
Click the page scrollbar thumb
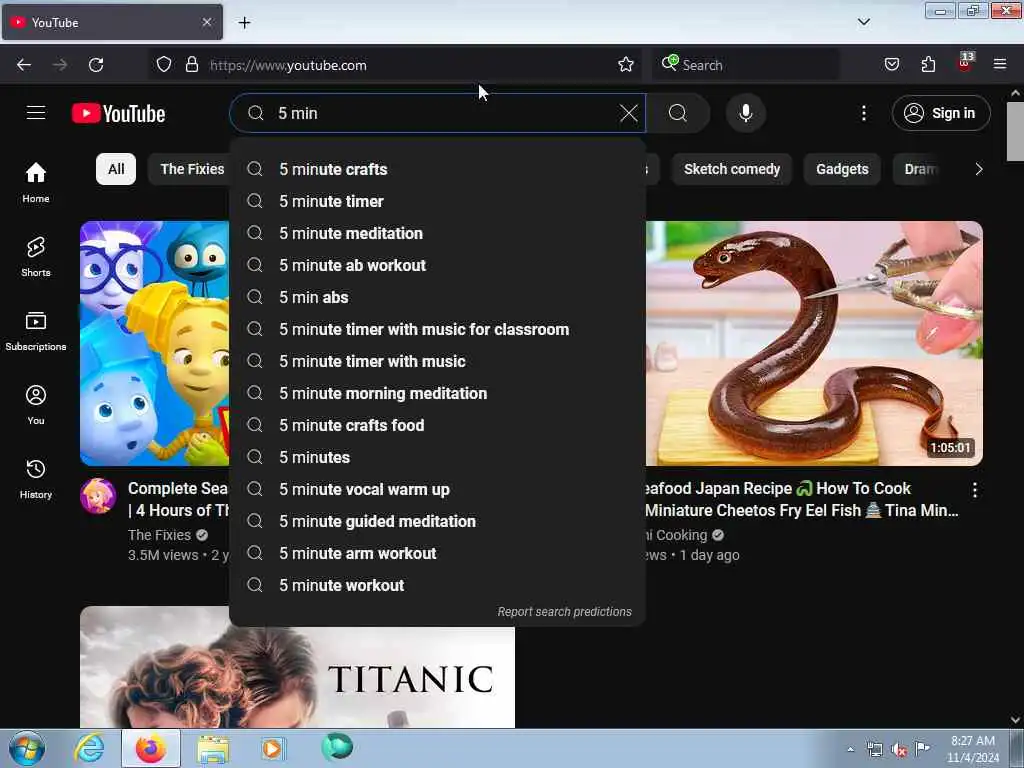(x=1015, y=131)
